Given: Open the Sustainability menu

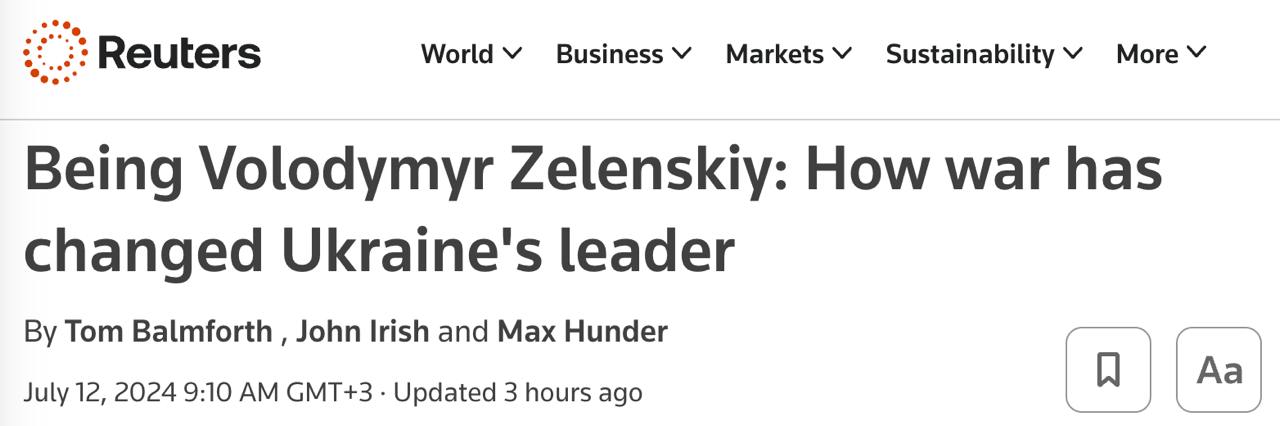Looking at the screenshot, I should 970,54.
